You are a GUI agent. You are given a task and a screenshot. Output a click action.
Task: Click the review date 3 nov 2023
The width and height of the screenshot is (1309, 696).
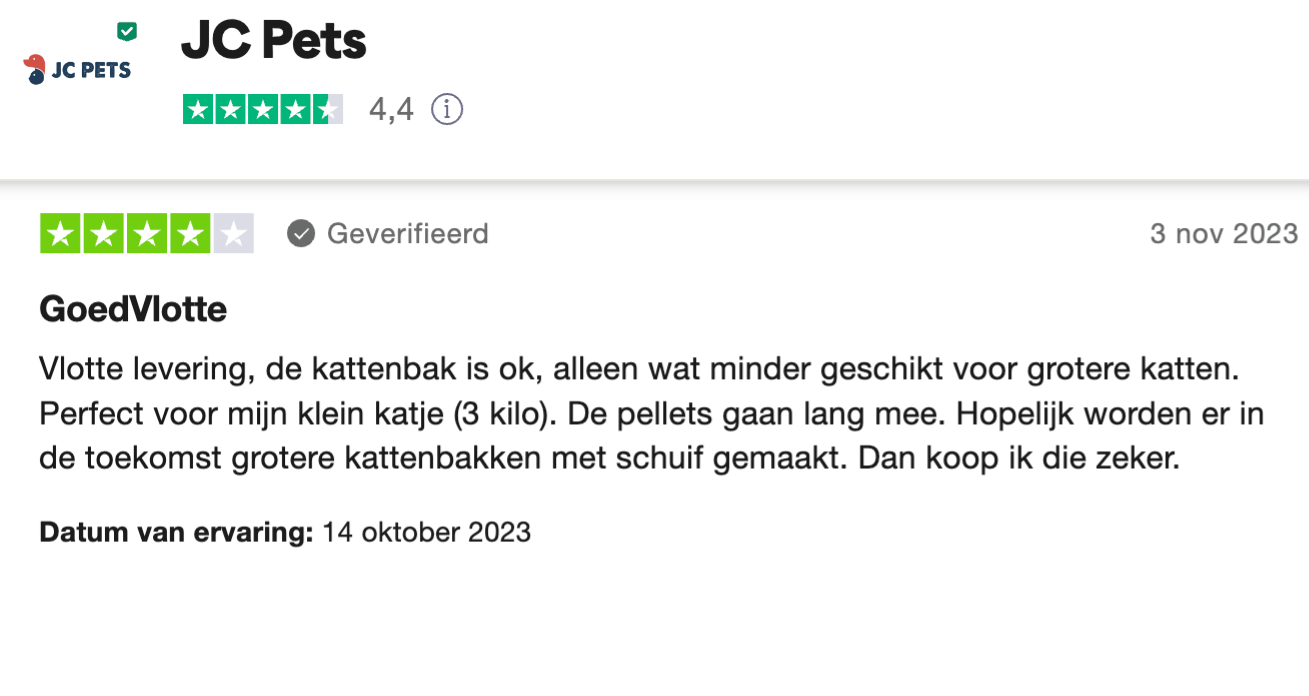1223,234
